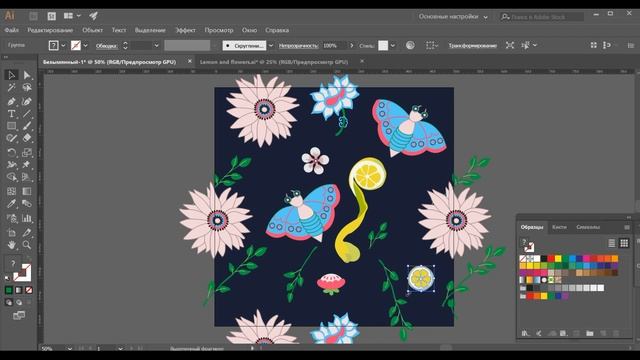Image resolution: width=640 pixels, height=360 pixels.
Task: Select the Selection tool (black arrow)
Action: [x=11, y=75]
